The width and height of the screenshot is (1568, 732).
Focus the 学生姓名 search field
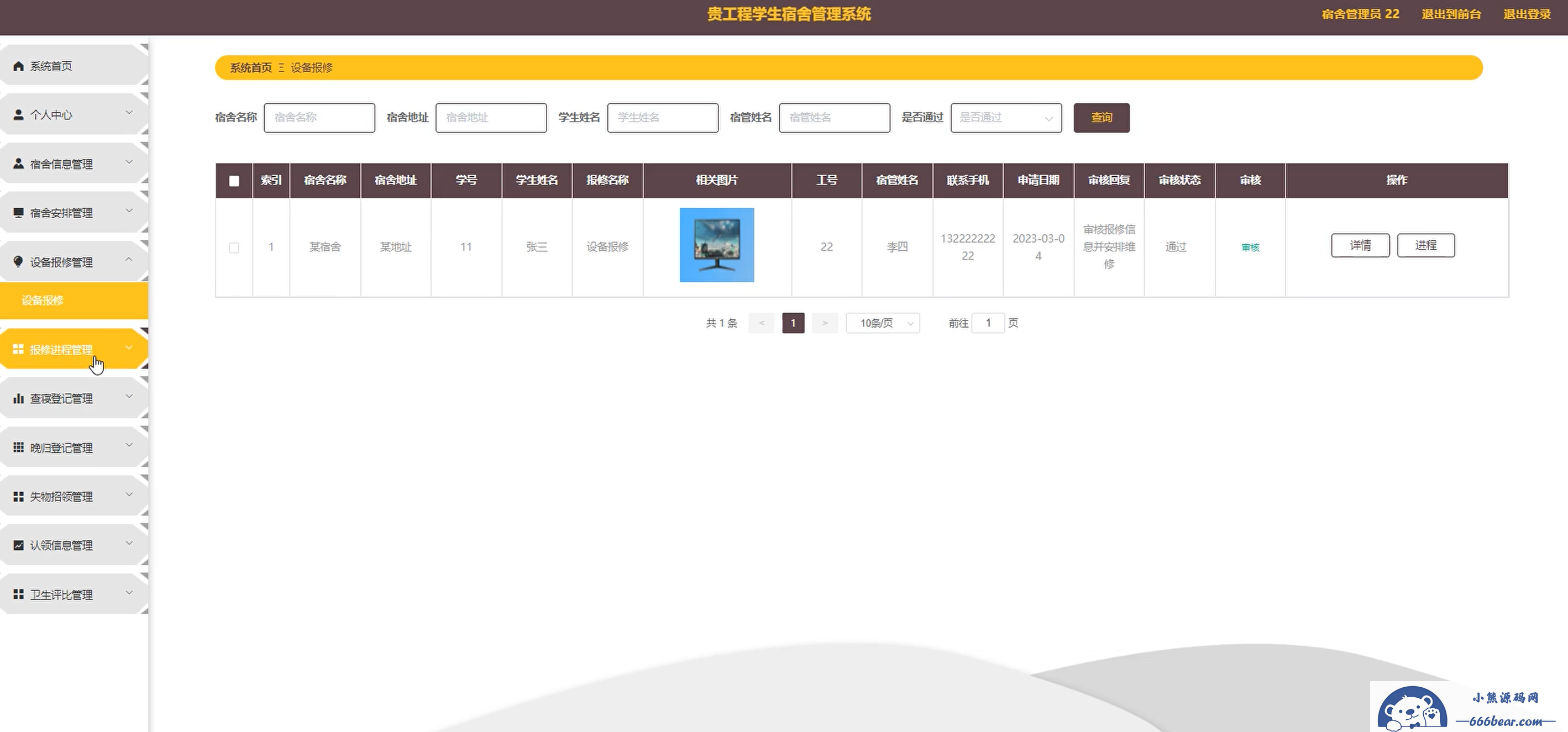[662, 118]
